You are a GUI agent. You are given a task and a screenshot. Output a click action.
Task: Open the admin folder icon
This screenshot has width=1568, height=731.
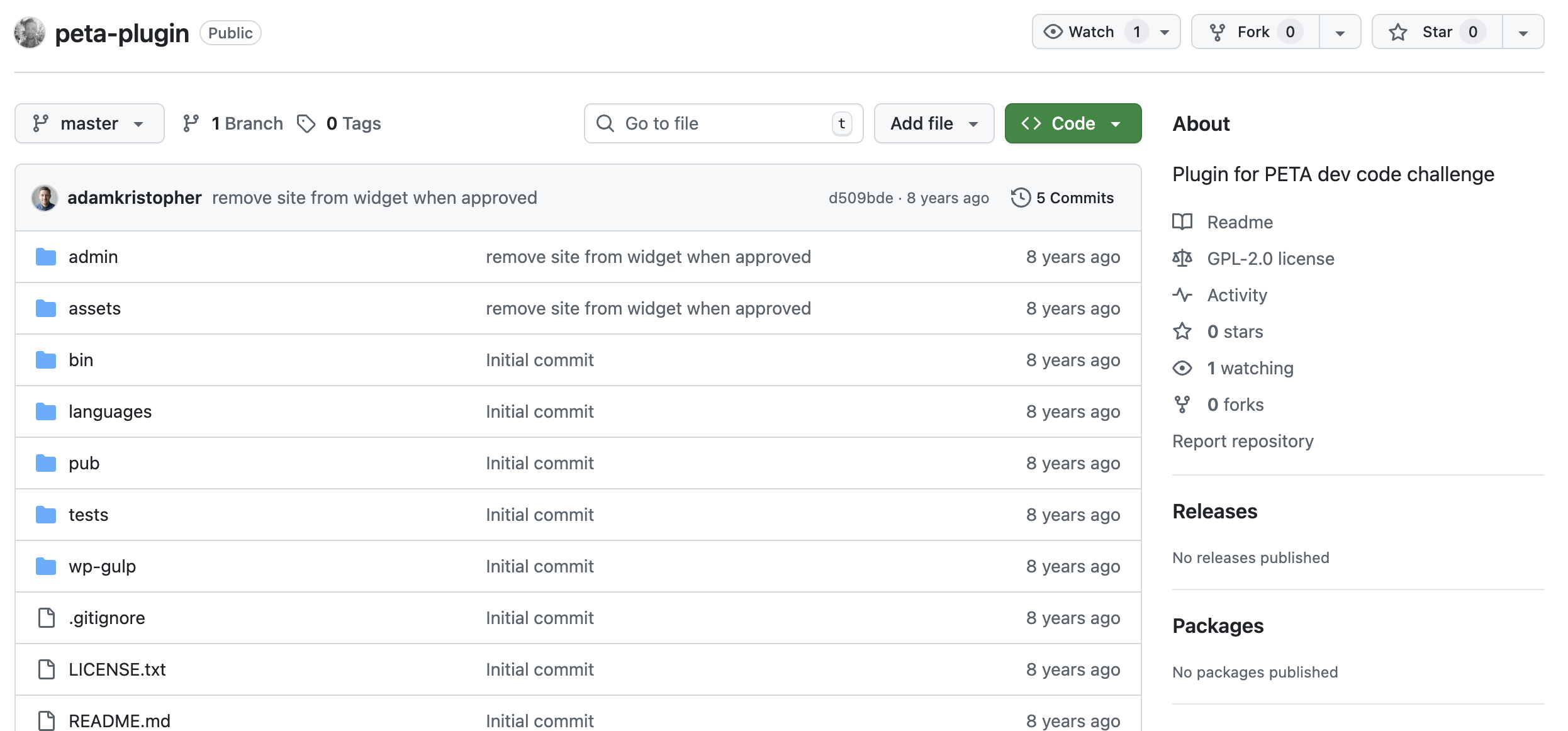coord(46,257)
